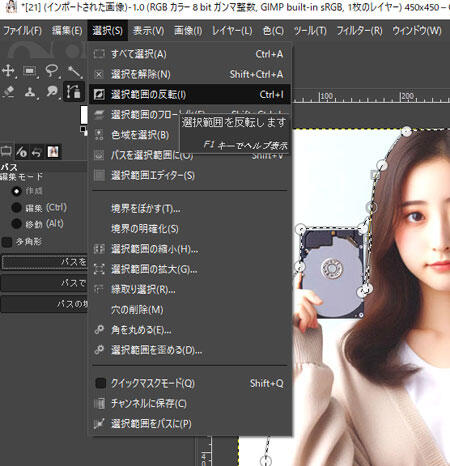Select the Paths tool
This screenshot has width=450, height=466.
[73, 91]
